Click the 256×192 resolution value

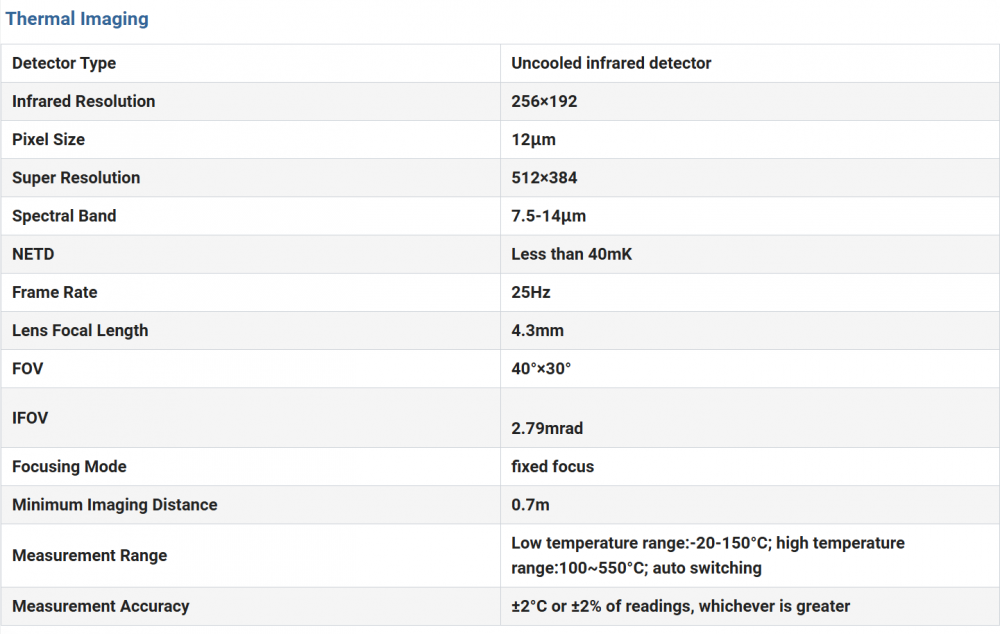click(544, 101)
